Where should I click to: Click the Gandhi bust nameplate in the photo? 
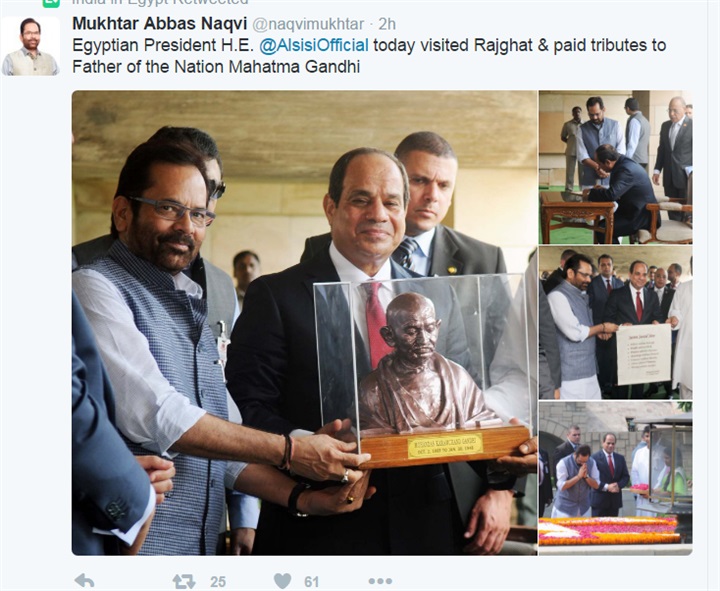(445, 446)
